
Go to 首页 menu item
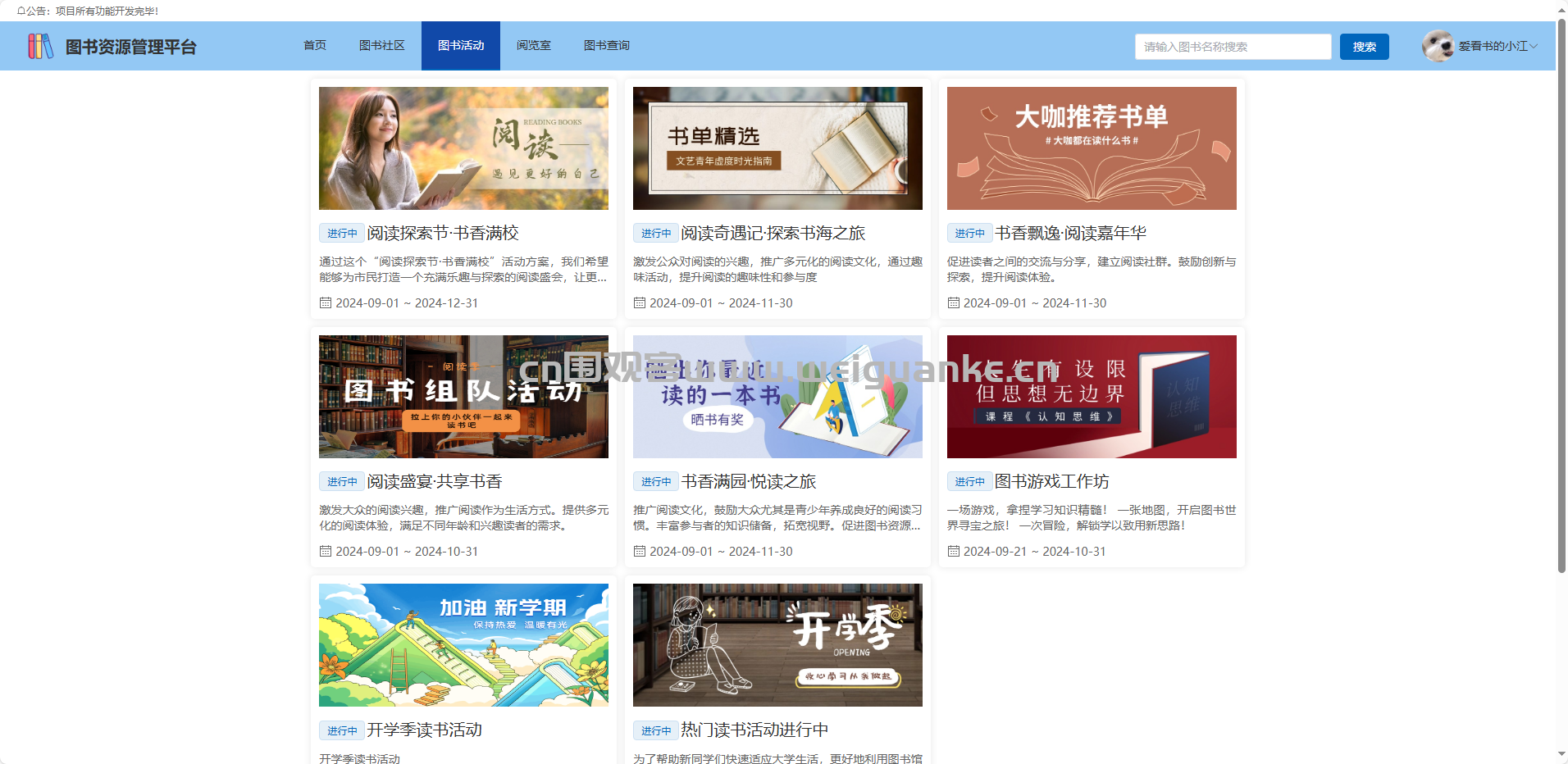[x=315, y=45]
